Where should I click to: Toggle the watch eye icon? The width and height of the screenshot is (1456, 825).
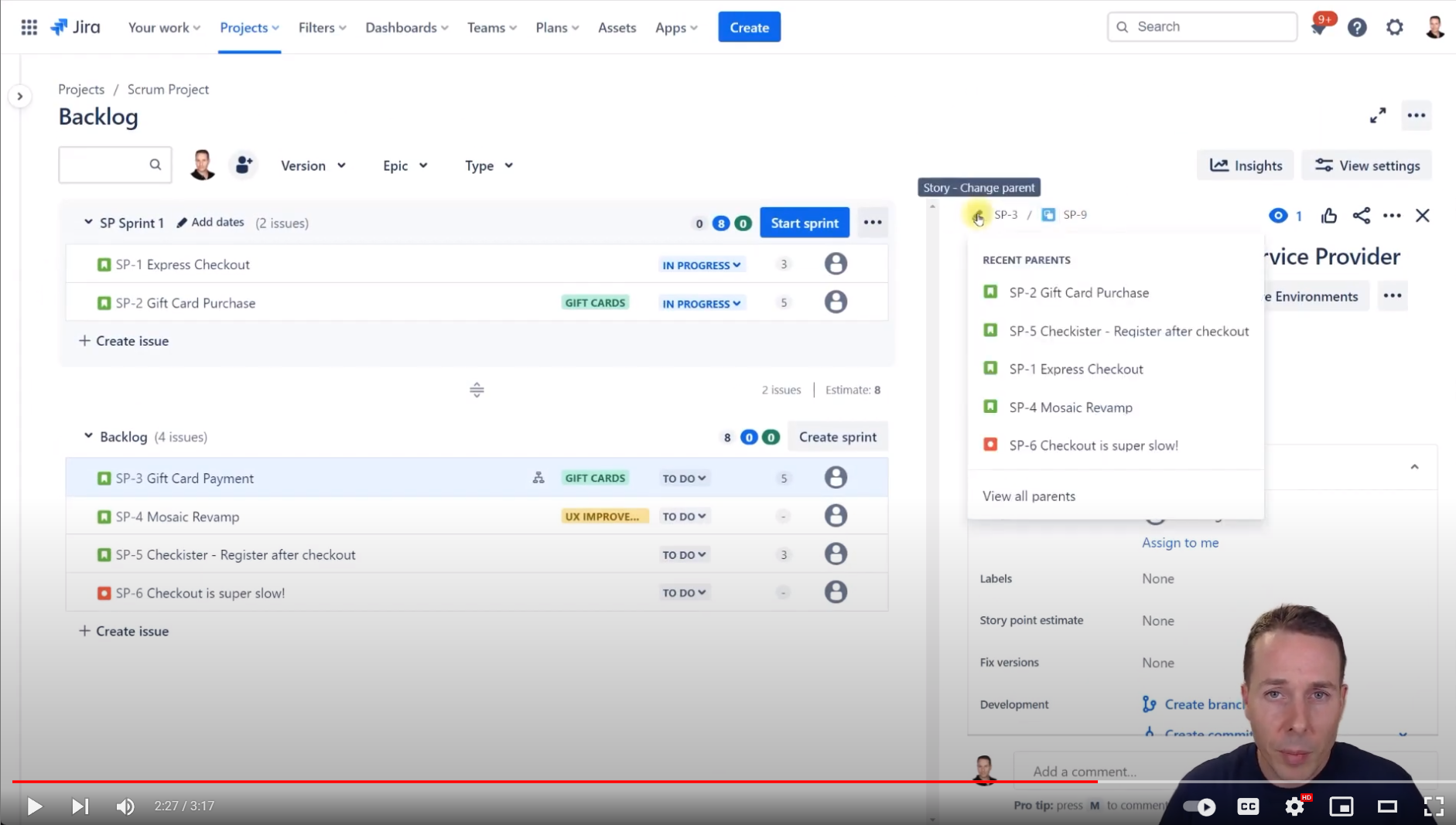click(x=1278, y=216)
